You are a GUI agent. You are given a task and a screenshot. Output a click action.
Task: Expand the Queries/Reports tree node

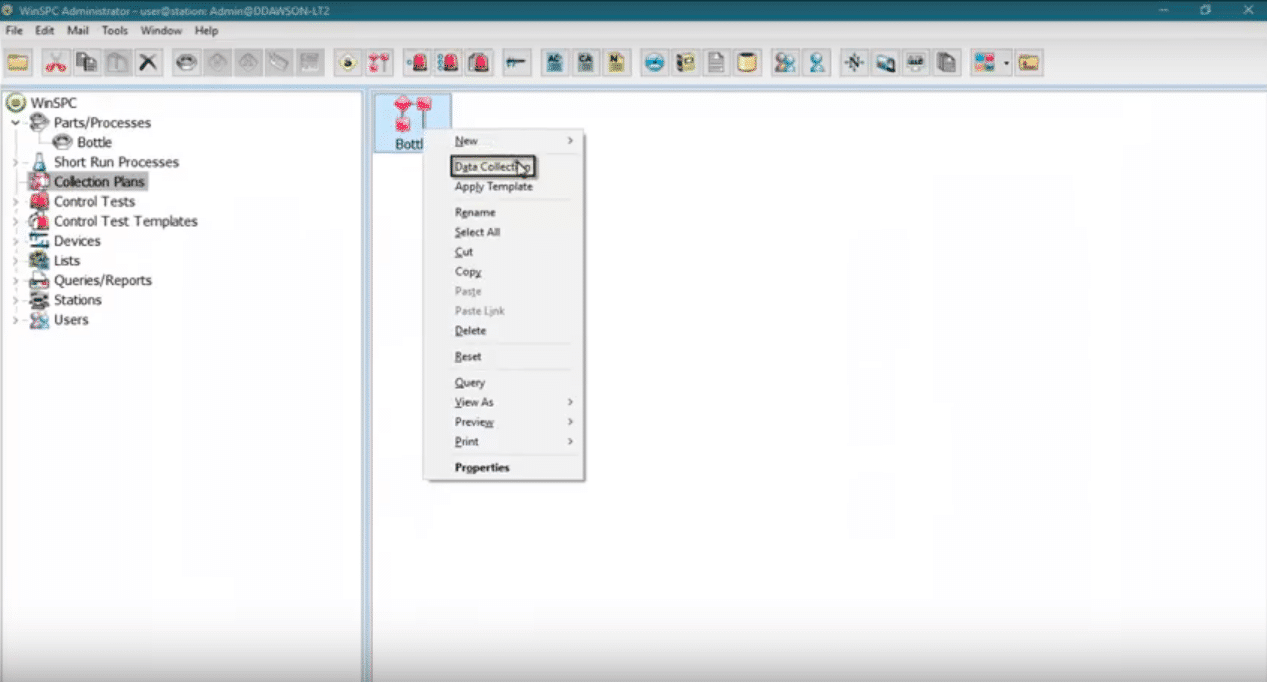[16, 281]
